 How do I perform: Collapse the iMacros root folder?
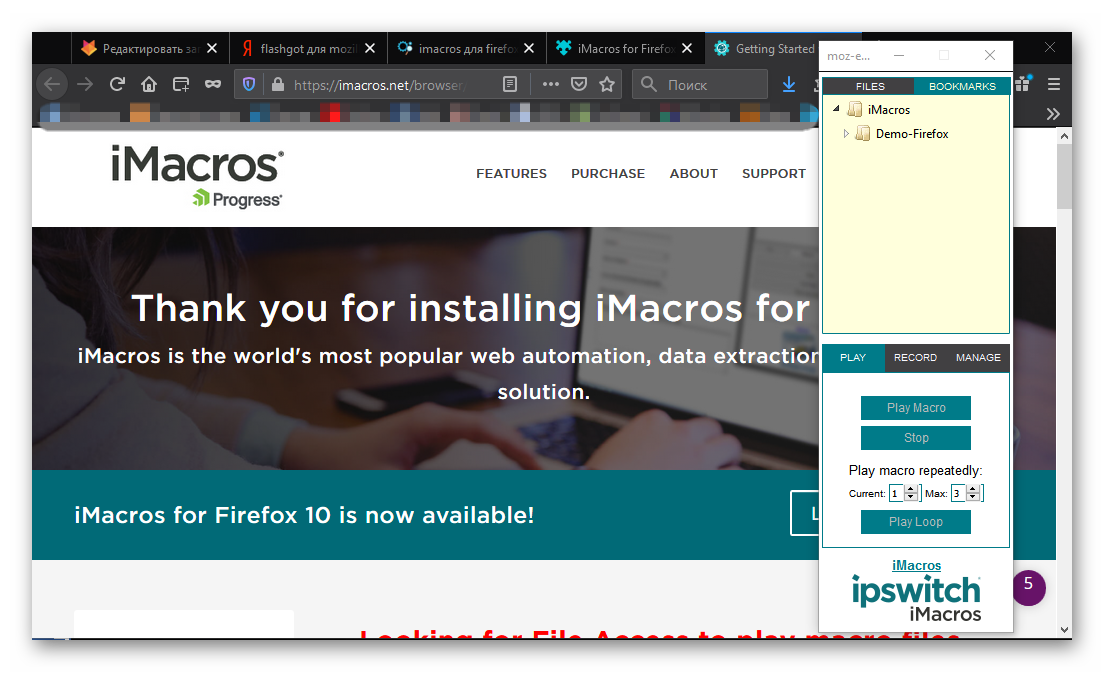coord(835,110)
